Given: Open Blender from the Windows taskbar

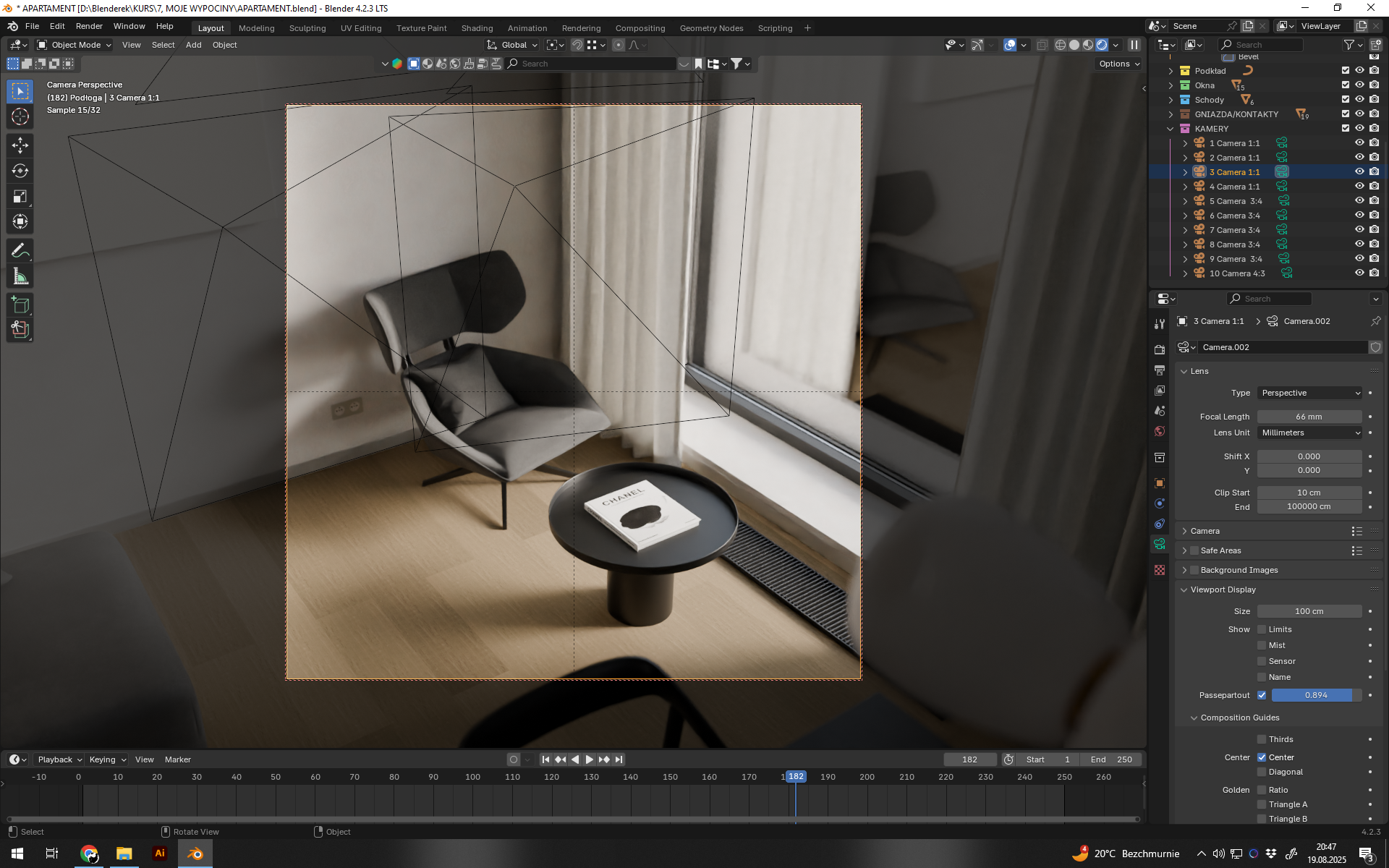Looking at the screenshot, I should [x=195, y=854].
